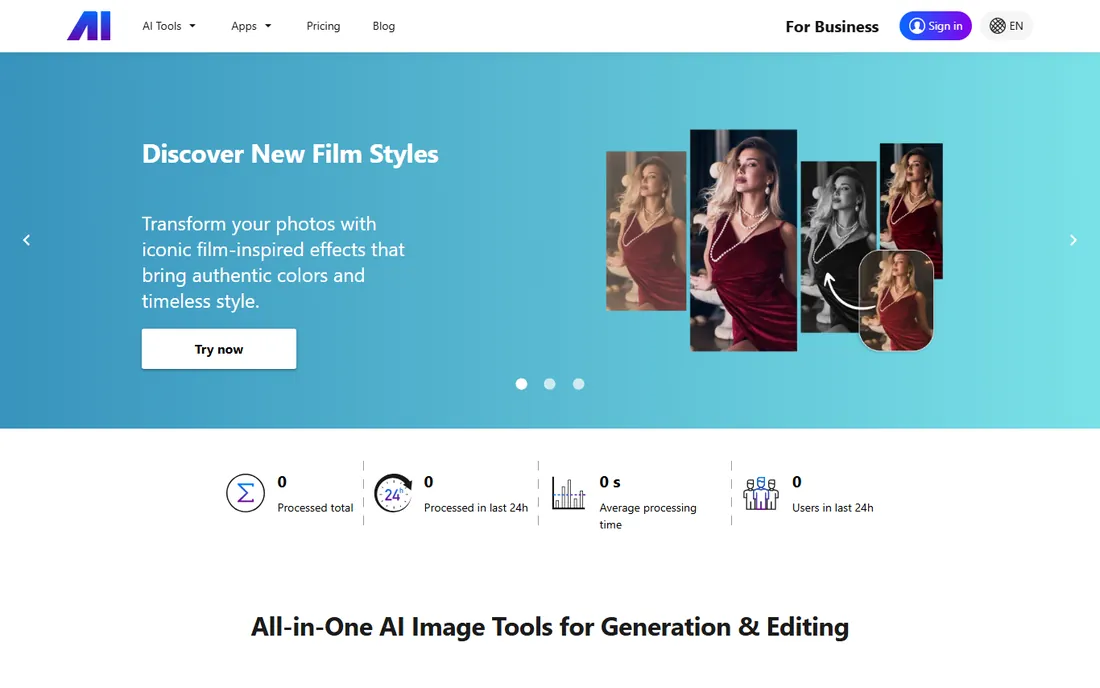Select the third carousel dot indicator
This screenshot has width=1100, height=688.
click(578, 384)
